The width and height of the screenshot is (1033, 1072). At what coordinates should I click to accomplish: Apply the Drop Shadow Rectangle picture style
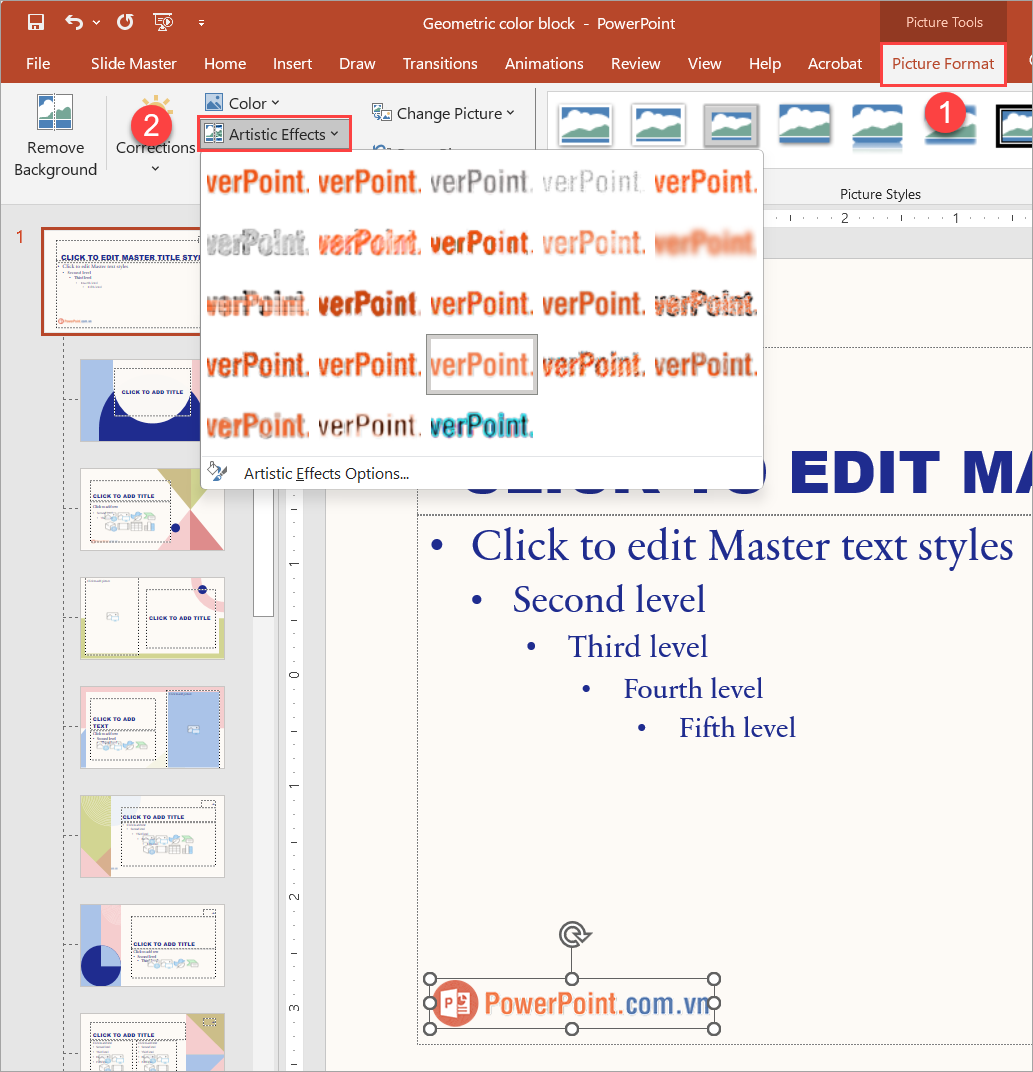(x=805, y=125)
